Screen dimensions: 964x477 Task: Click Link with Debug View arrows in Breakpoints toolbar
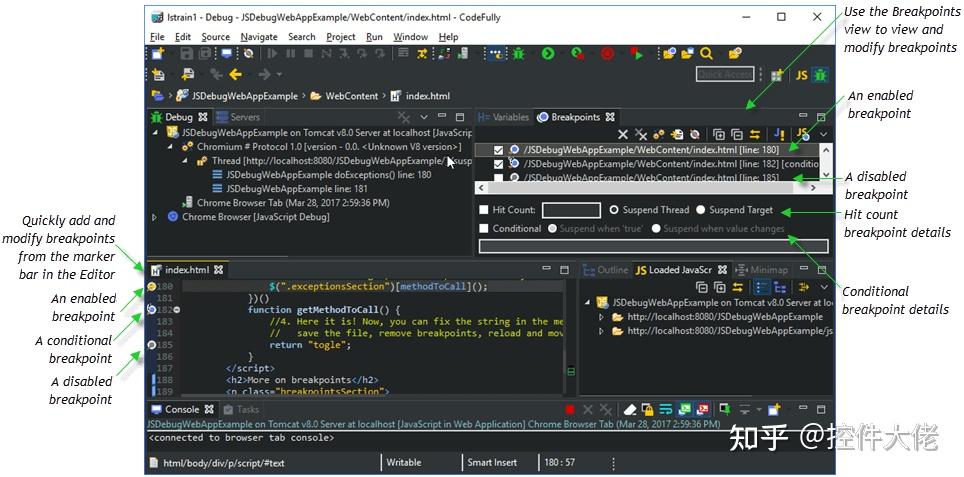pyautogui.click(x=755, y=134)
